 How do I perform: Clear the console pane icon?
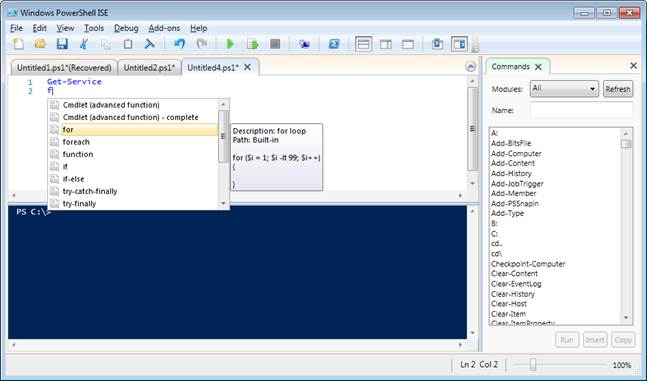tap(150, 44)
